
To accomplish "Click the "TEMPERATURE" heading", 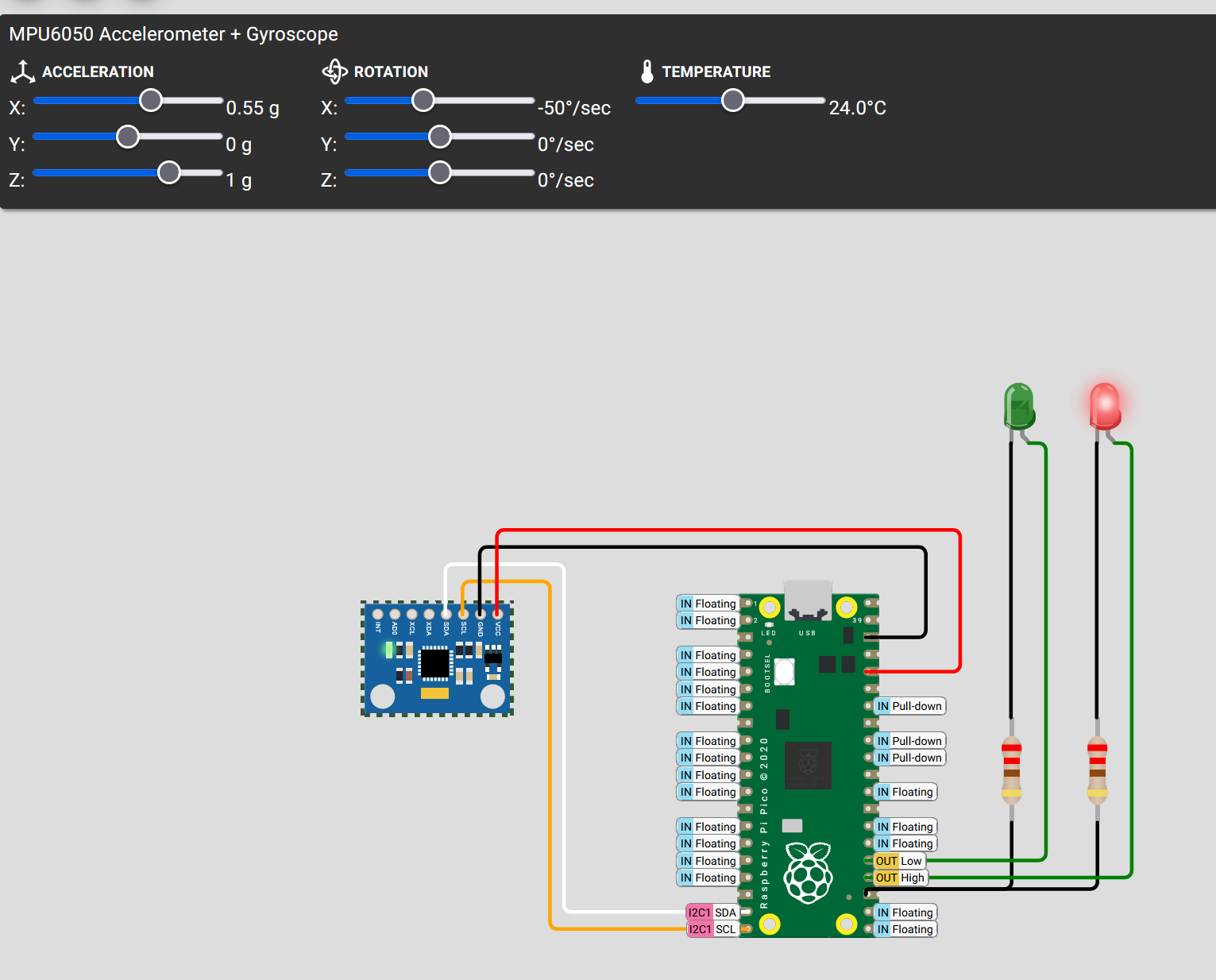I will coord(716,71).
